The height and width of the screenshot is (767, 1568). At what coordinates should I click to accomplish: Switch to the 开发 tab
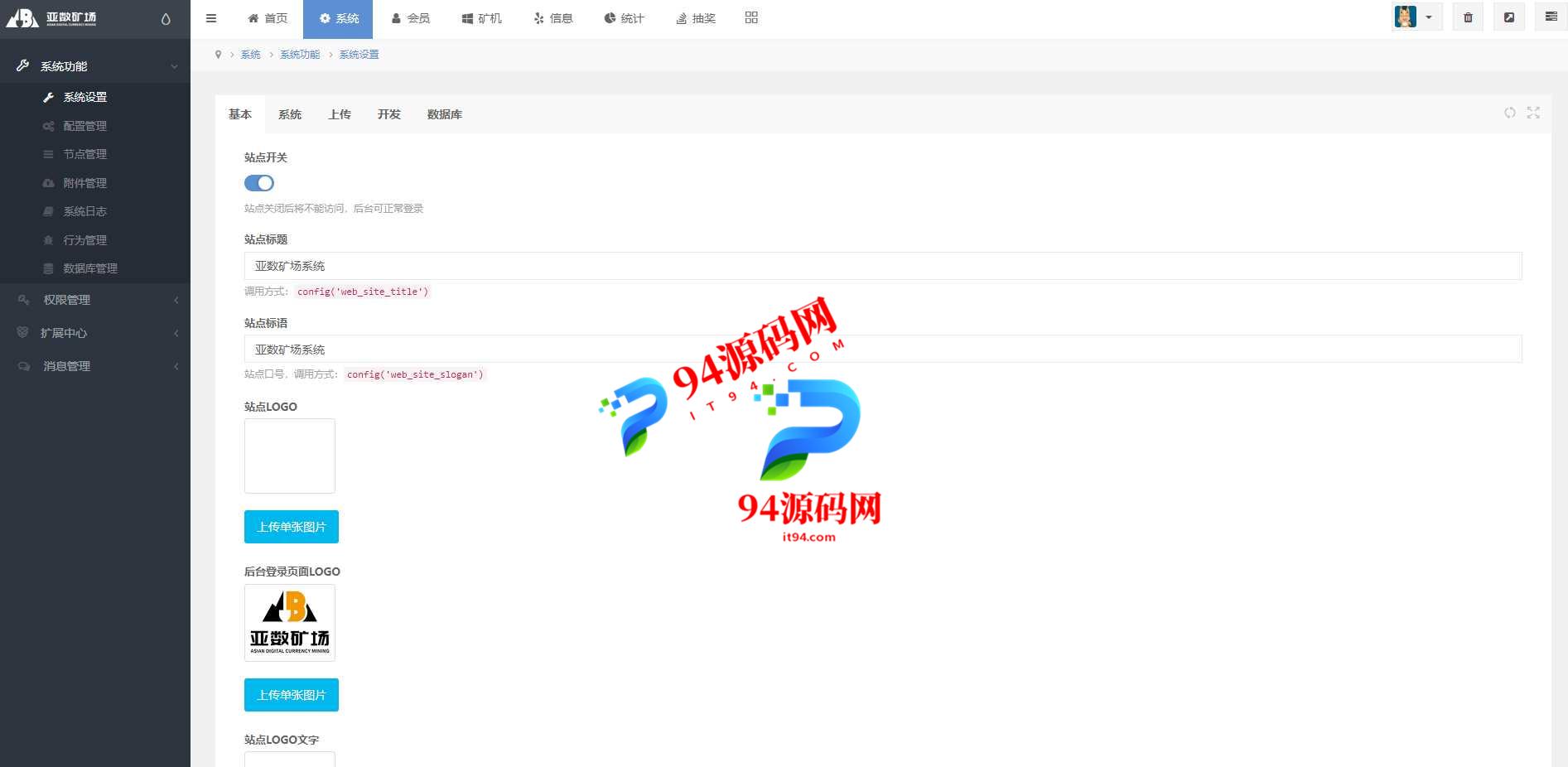389,114
